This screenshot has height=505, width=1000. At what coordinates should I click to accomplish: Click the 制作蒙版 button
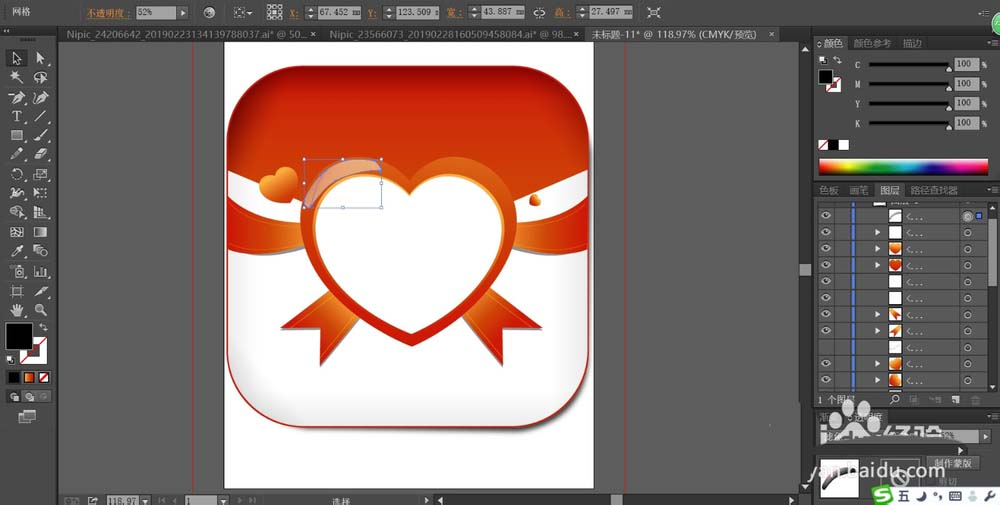[953, 464]
